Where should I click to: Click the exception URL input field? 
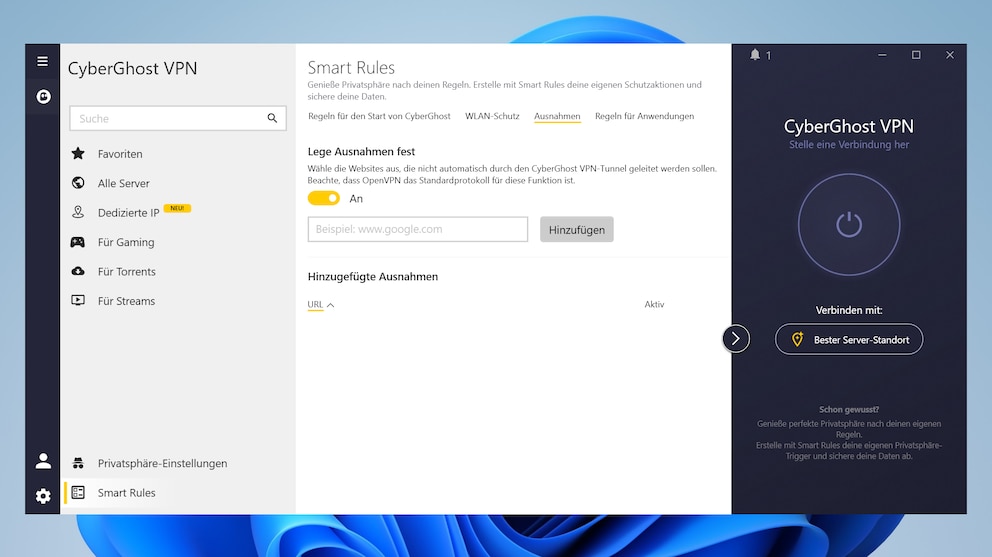(x=418, y=229)
